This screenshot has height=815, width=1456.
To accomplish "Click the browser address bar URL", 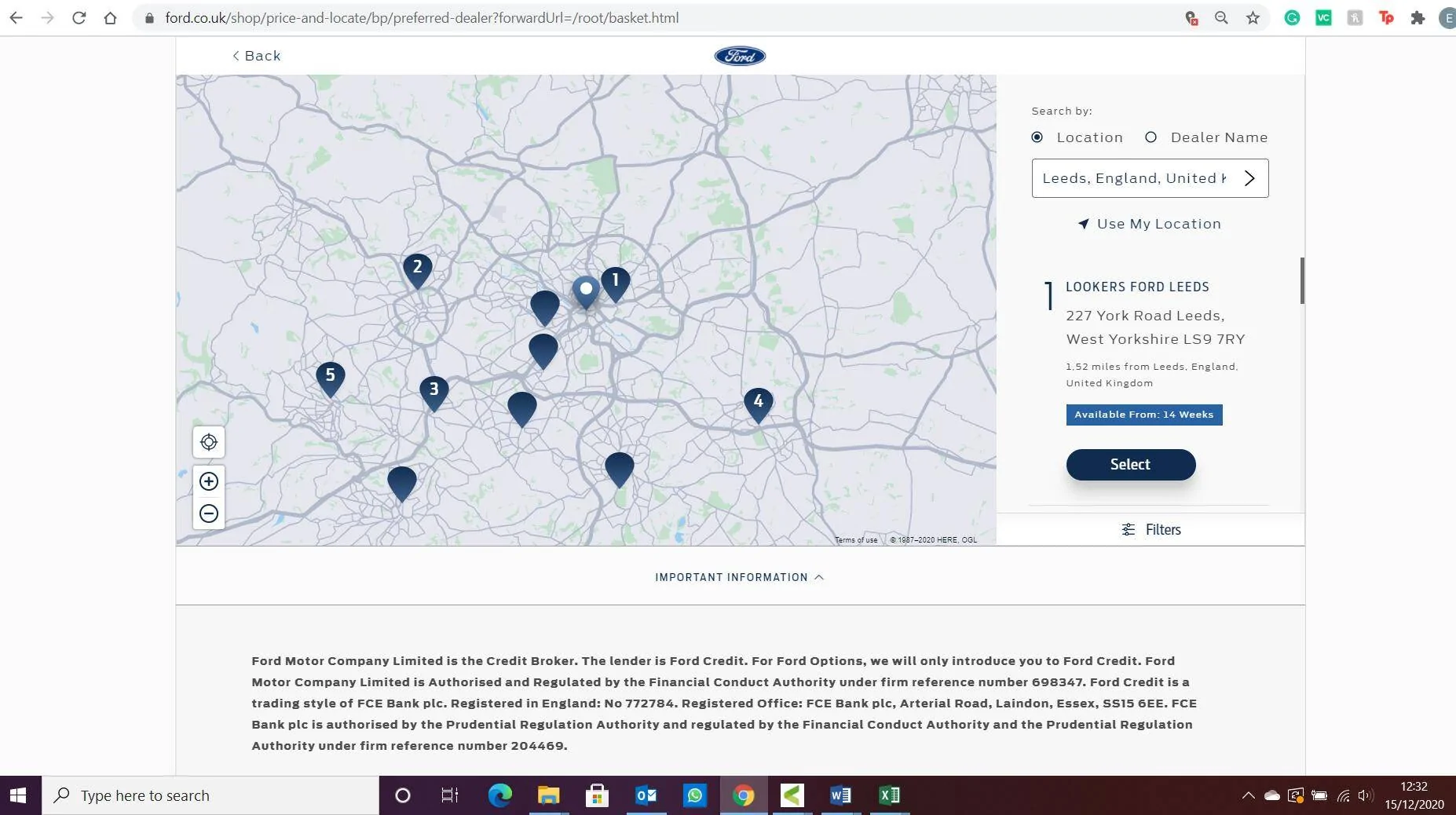I will coord(422,17).
